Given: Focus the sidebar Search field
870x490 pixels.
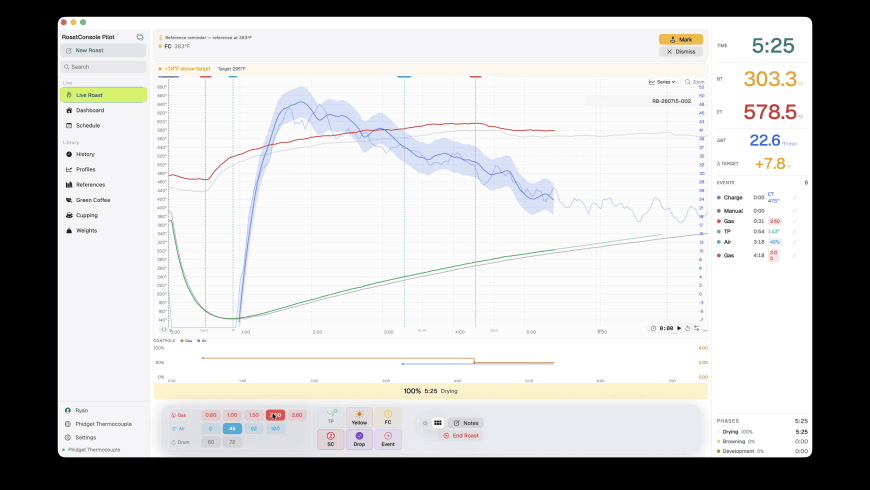Looking at the screenshot, I should 103,67.
